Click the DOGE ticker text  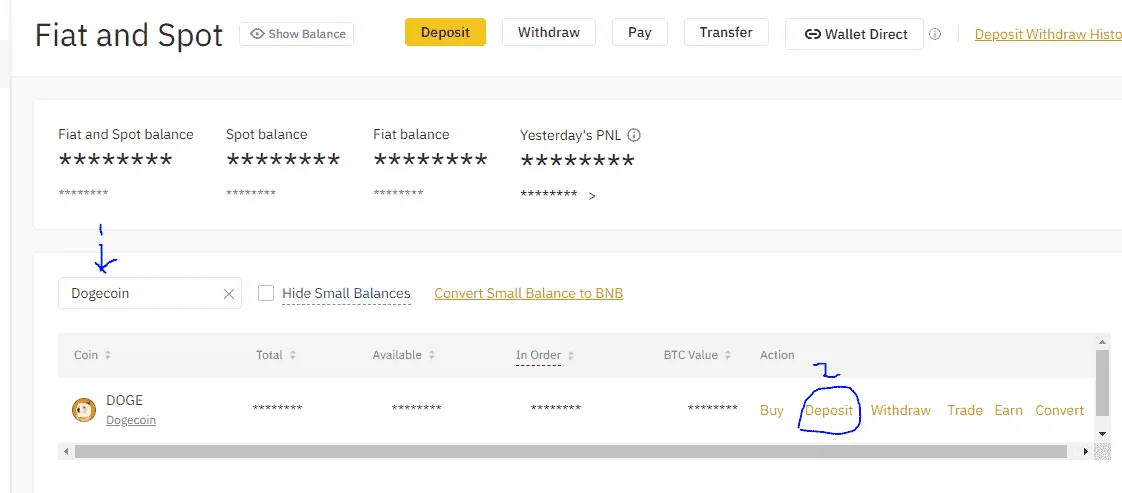click(x=125, y=401)
